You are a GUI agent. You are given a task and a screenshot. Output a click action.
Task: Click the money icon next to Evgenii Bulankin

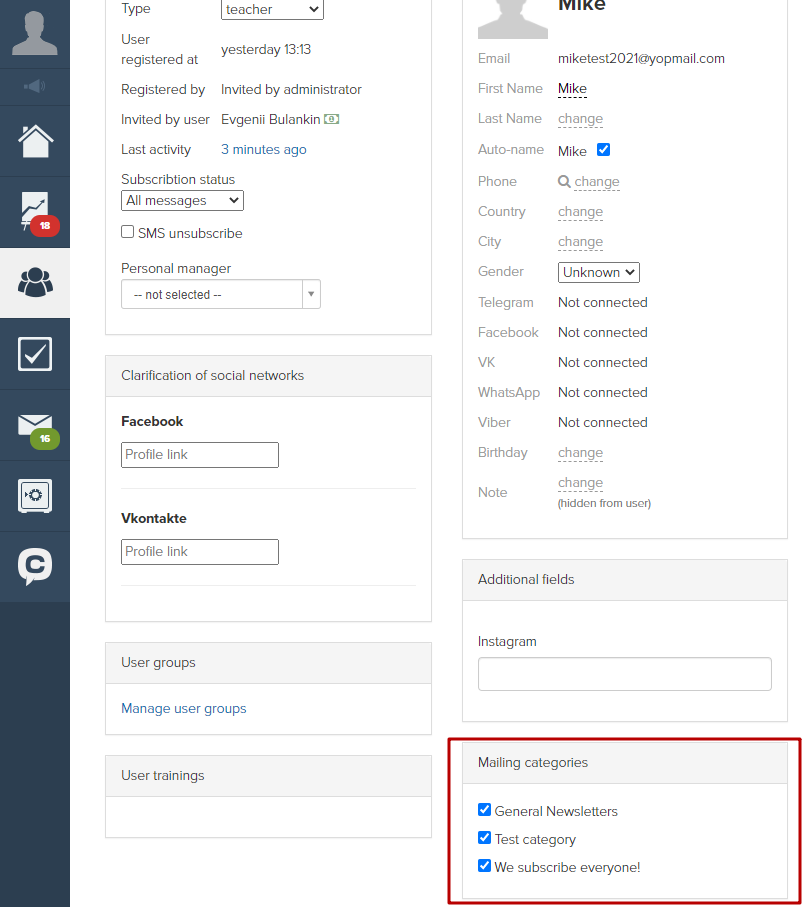(x=331, y=119)
